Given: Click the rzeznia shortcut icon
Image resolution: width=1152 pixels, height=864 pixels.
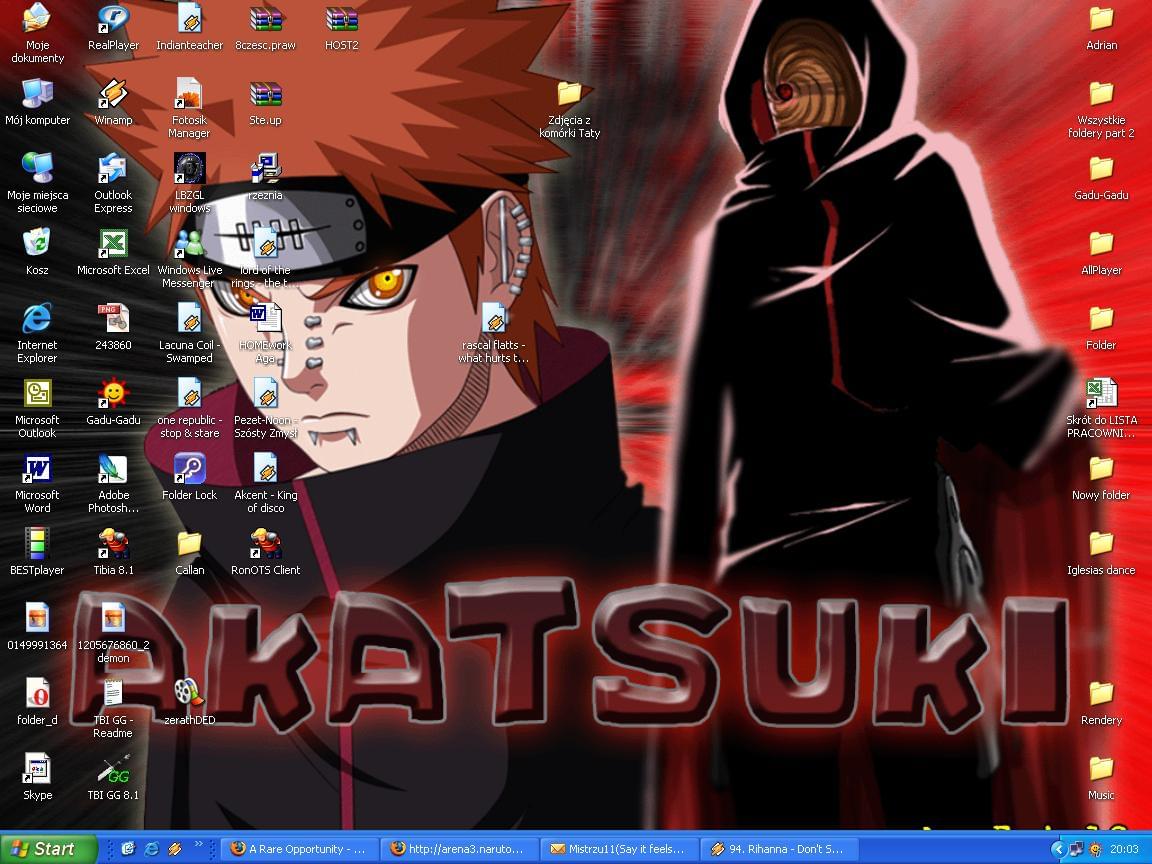Looking at the screenshot, I should (x=265, y=168).
